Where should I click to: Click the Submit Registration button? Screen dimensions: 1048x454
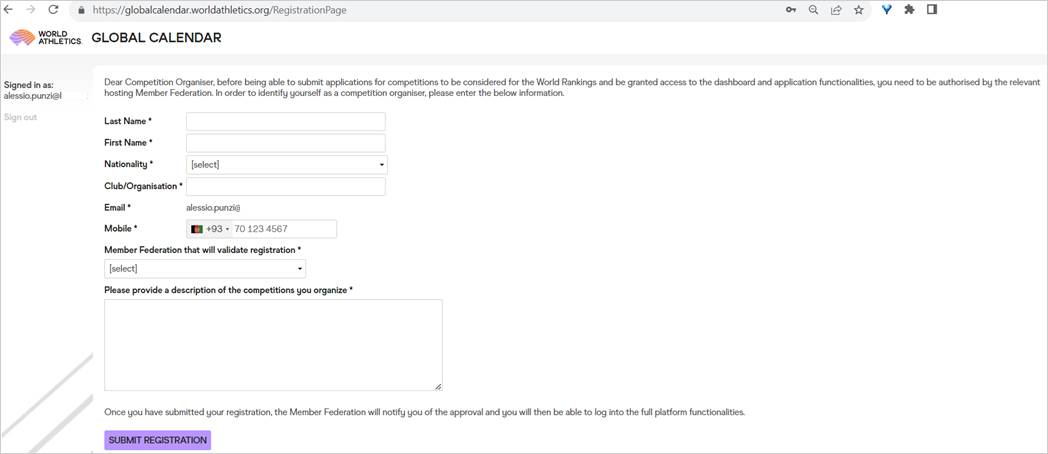pos(157,440)
